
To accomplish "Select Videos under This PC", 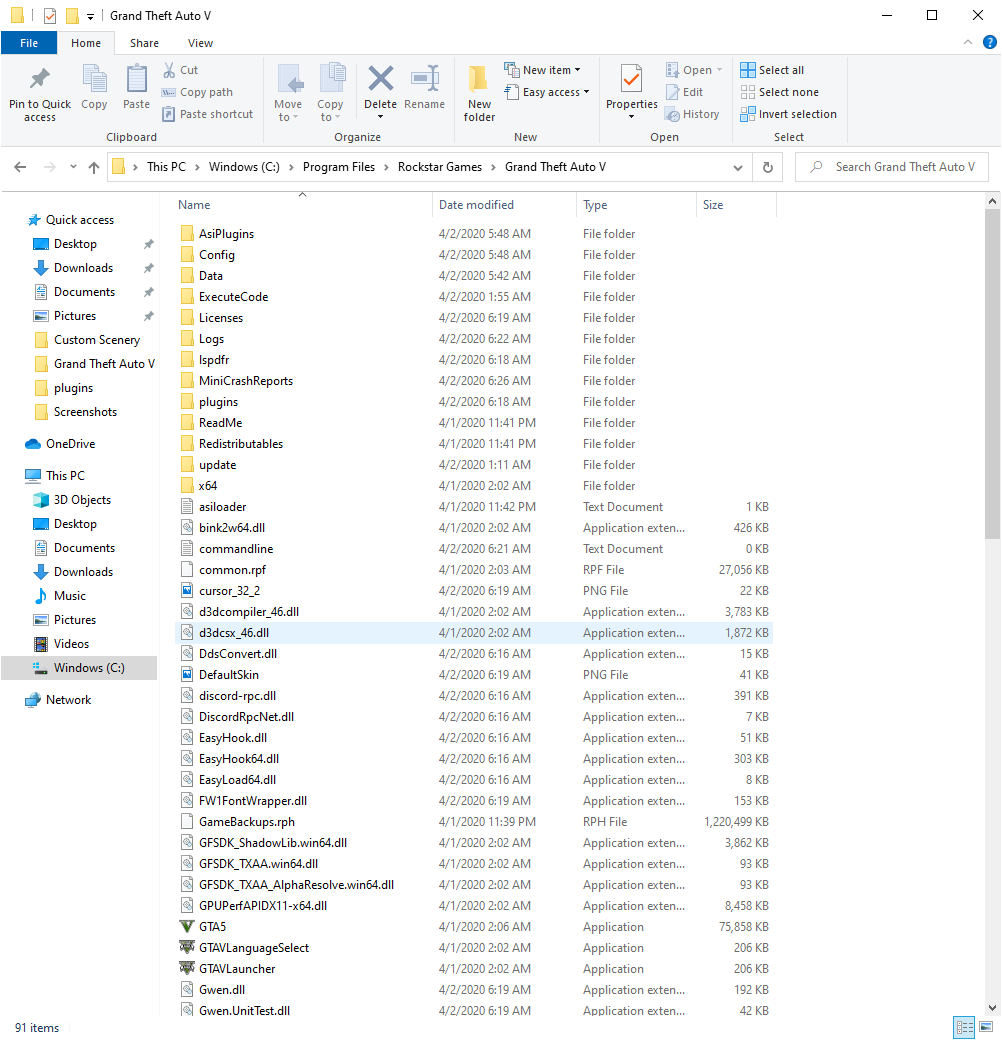I will coord(71,643).
